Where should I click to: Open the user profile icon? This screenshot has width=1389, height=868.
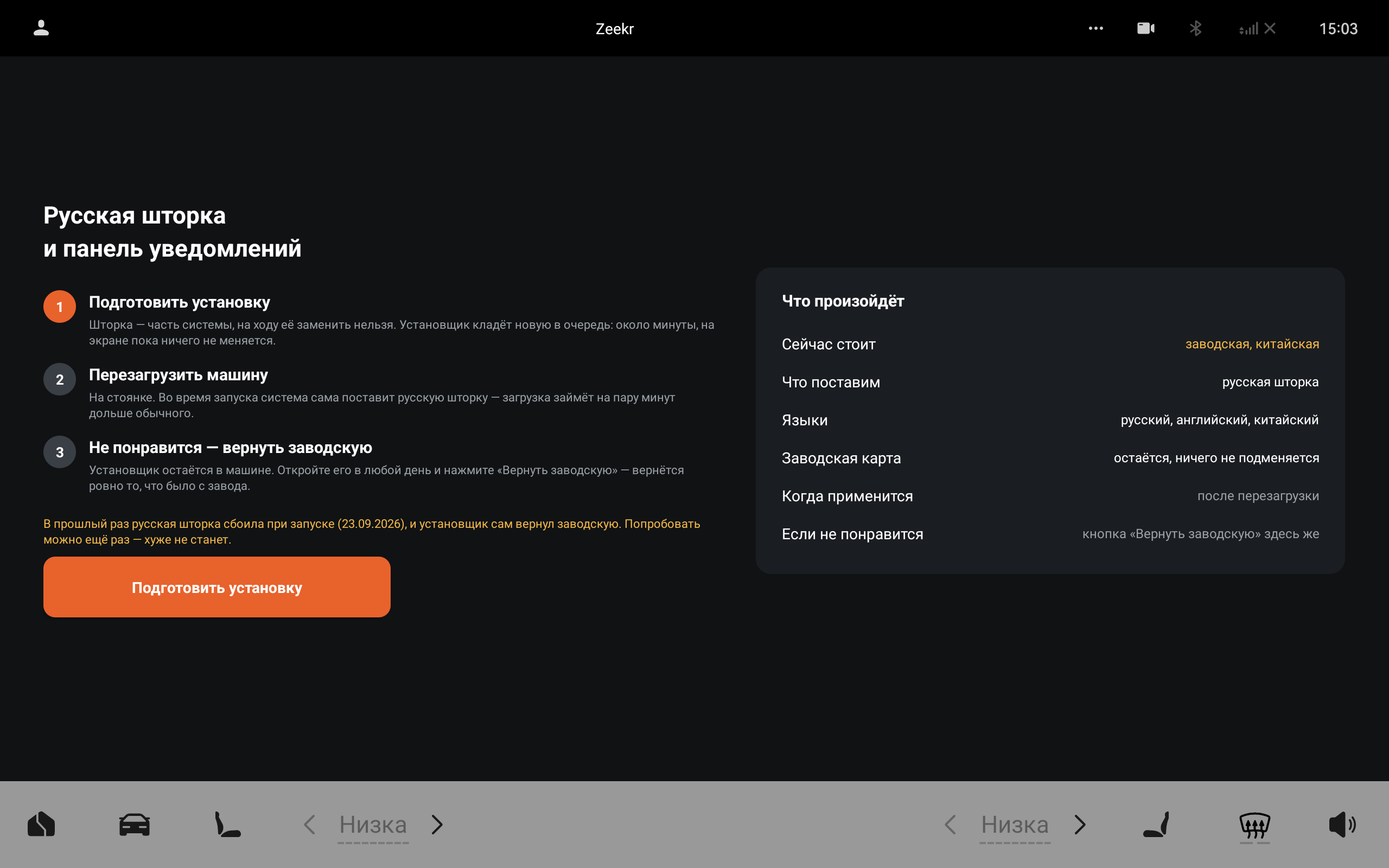pos(41,28)
